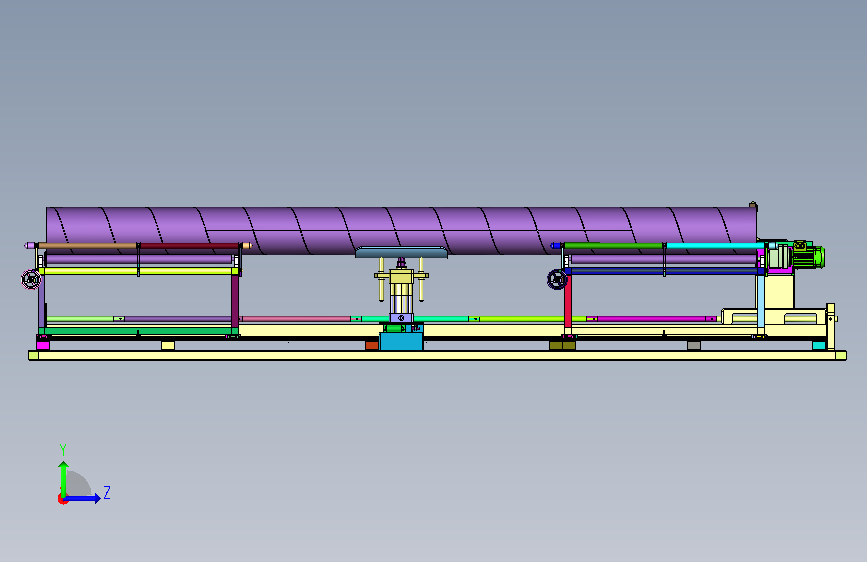Select the large purple spiral duct tube

tap(401, 231)
